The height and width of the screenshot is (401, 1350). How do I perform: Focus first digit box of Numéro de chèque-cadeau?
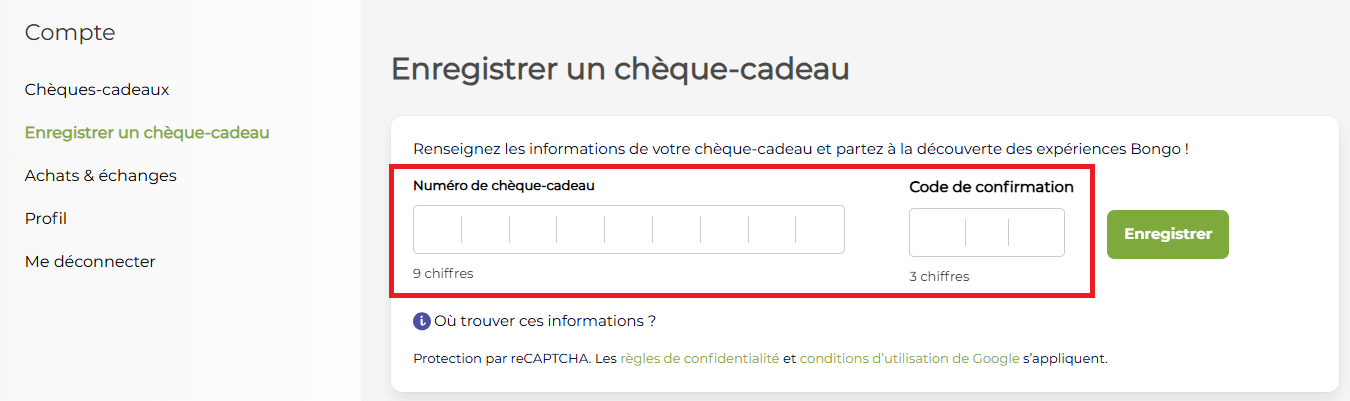click(438, 230)
